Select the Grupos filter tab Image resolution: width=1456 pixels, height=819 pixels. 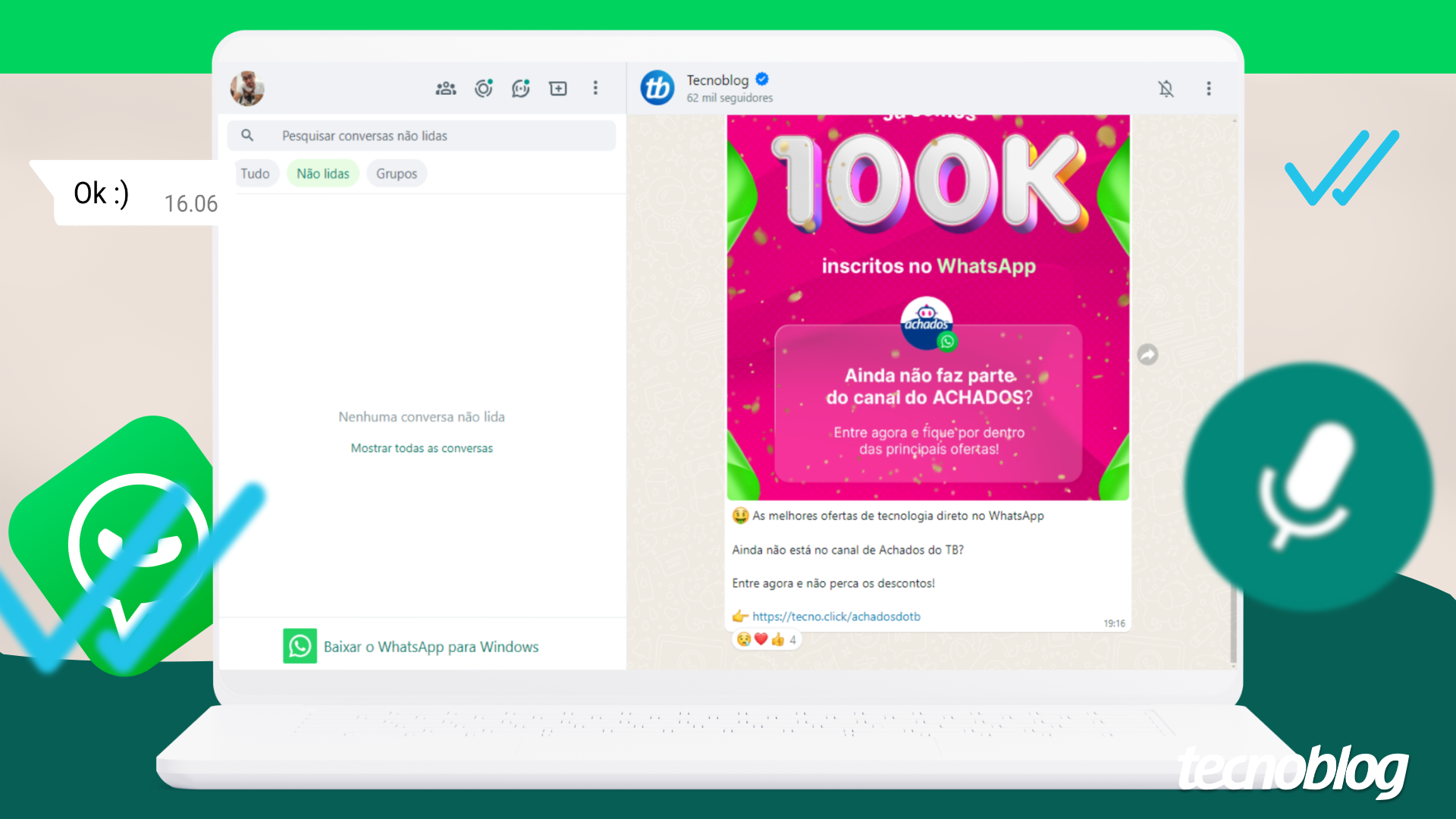click(x=397, y=174)
